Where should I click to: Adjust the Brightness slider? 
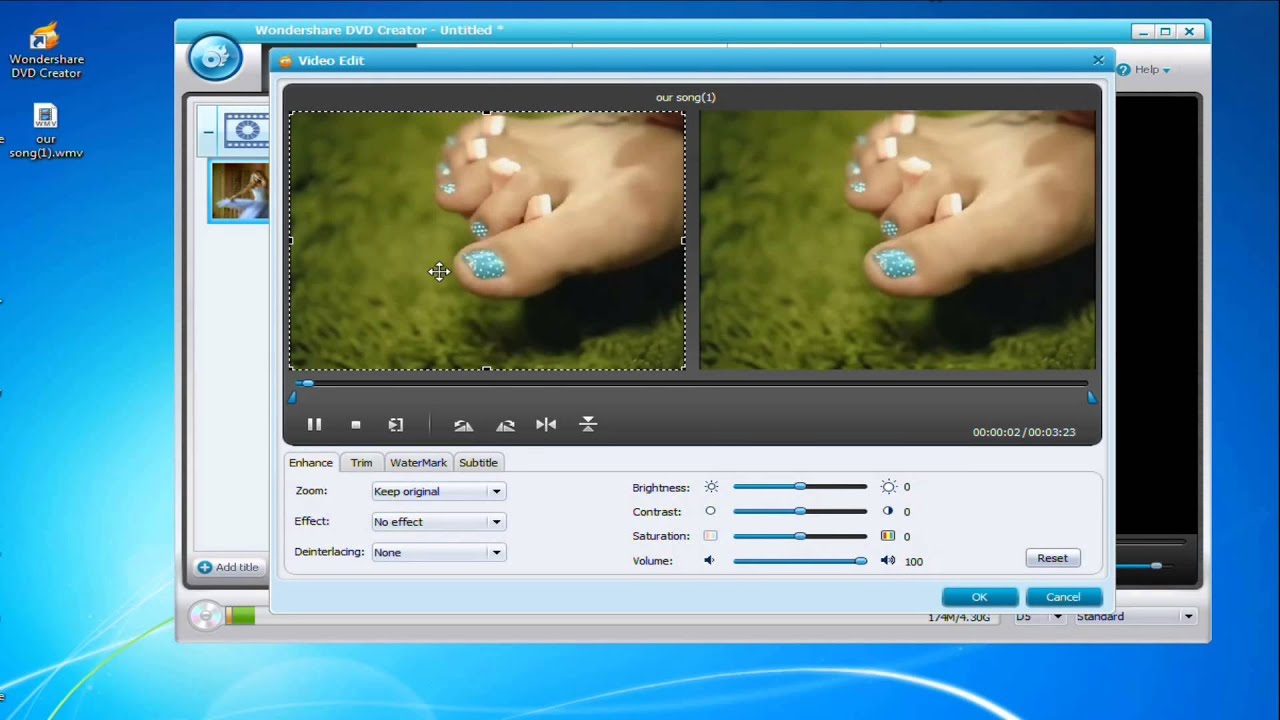800,487
